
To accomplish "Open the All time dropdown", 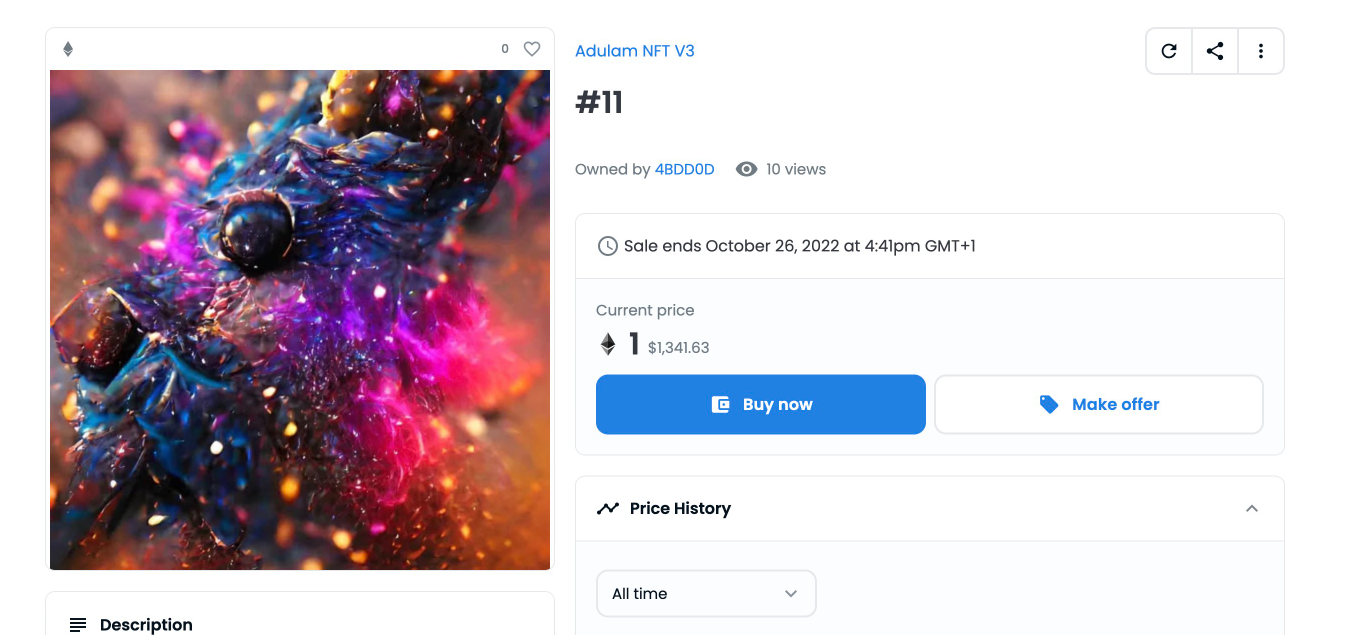I will [706, 593].
